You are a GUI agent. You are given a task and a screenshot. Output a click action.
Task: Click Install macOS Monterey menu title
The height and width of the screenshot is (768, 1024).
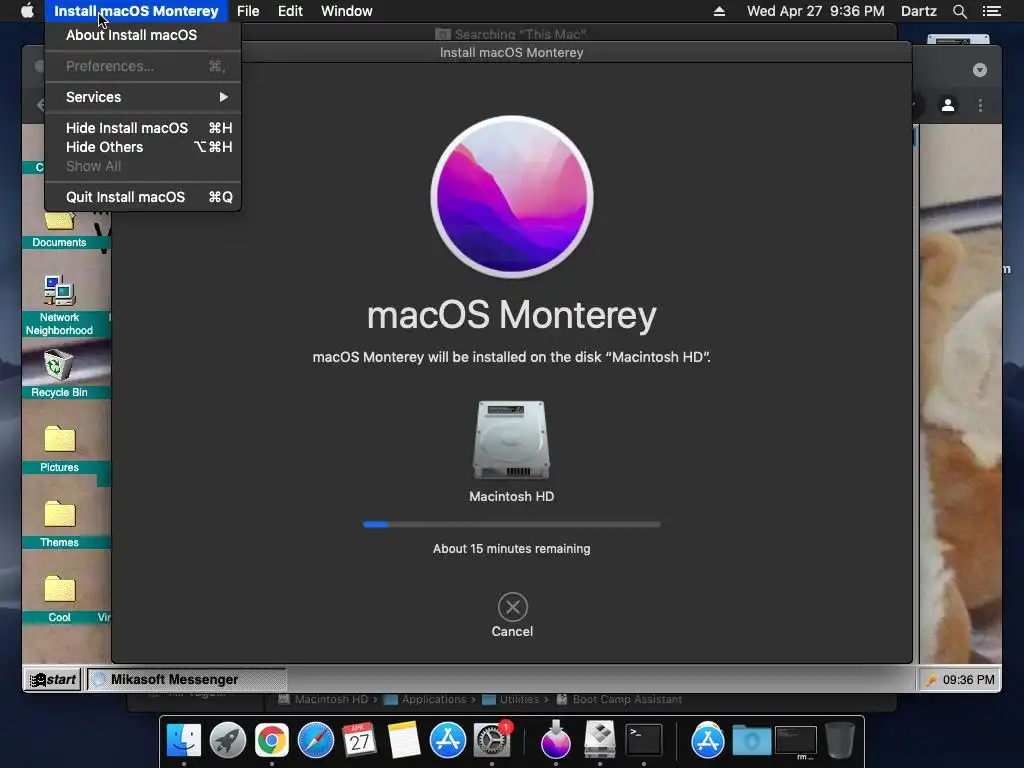tap(136, 11)
